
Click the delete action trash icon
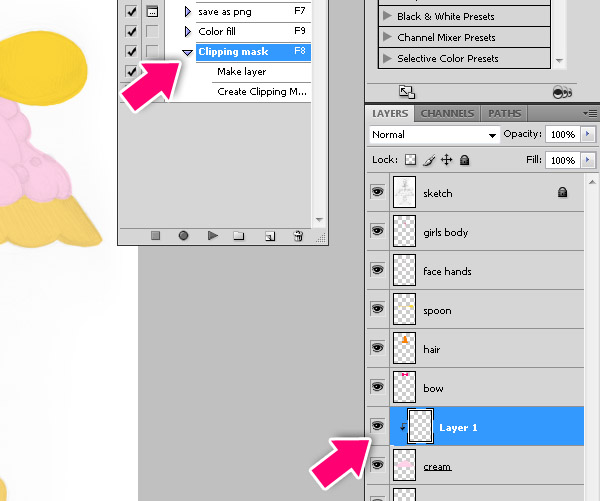(297, 236)
